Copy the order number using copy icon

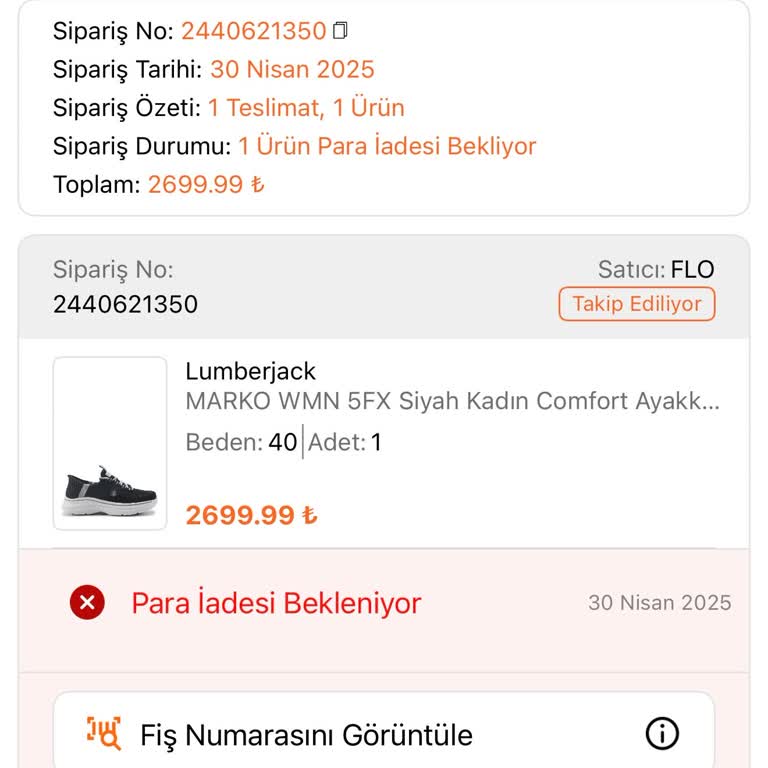(340, 31)
